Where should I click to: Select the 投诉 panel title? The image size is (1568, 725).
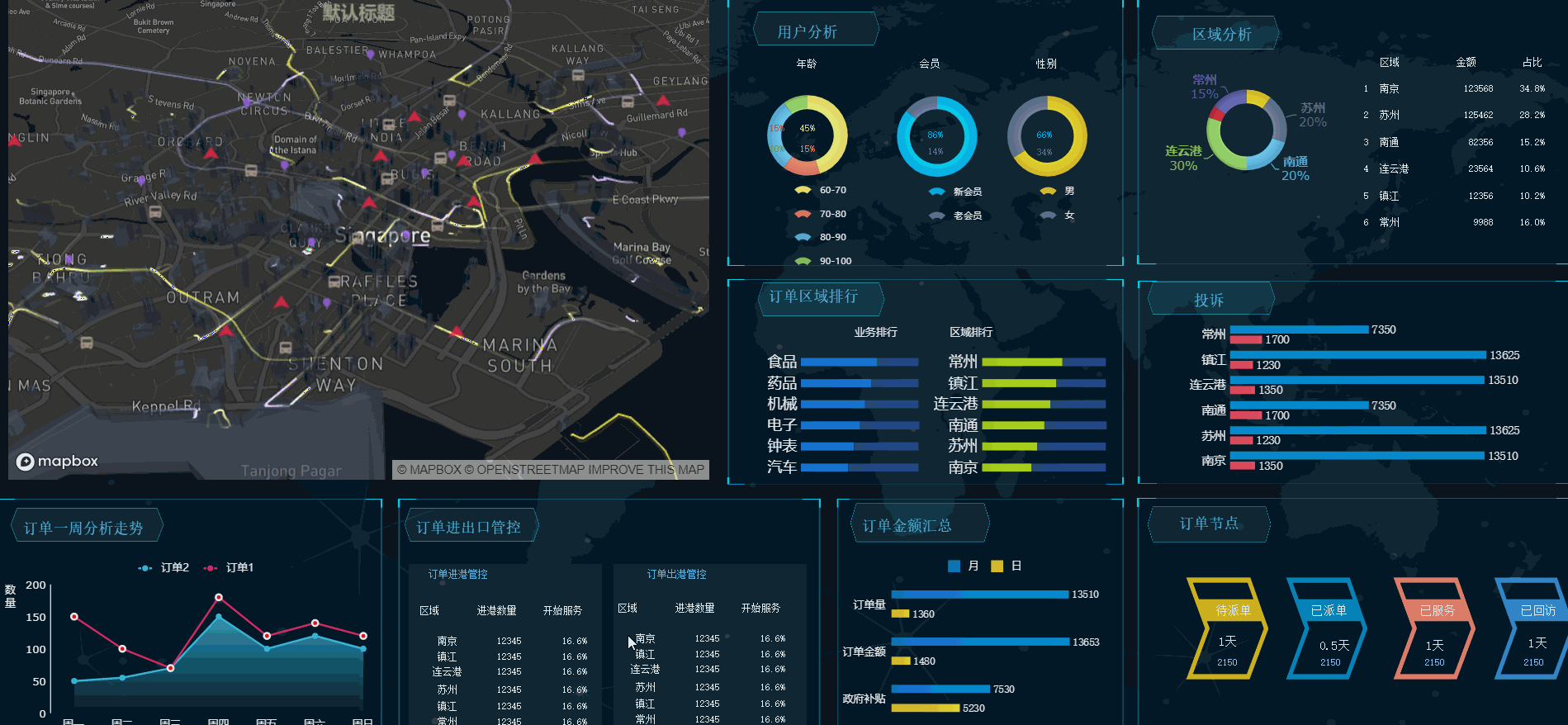point(1209,301)
